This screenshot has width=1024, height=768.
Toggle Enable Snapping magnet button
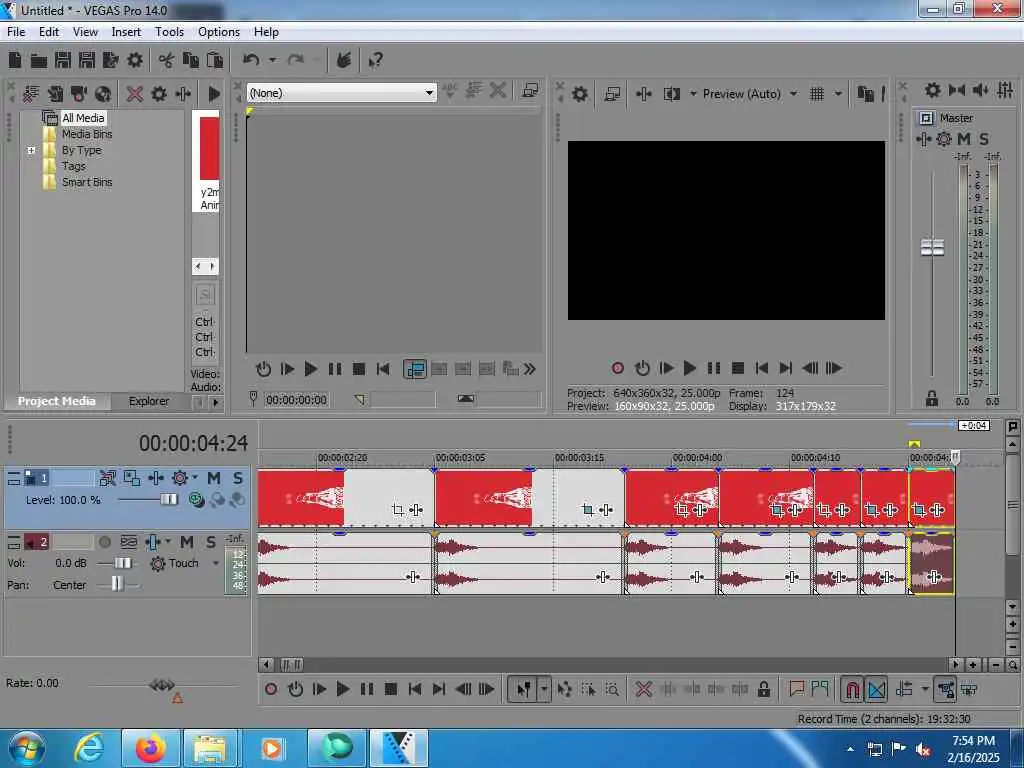click(x=852, y=689)
